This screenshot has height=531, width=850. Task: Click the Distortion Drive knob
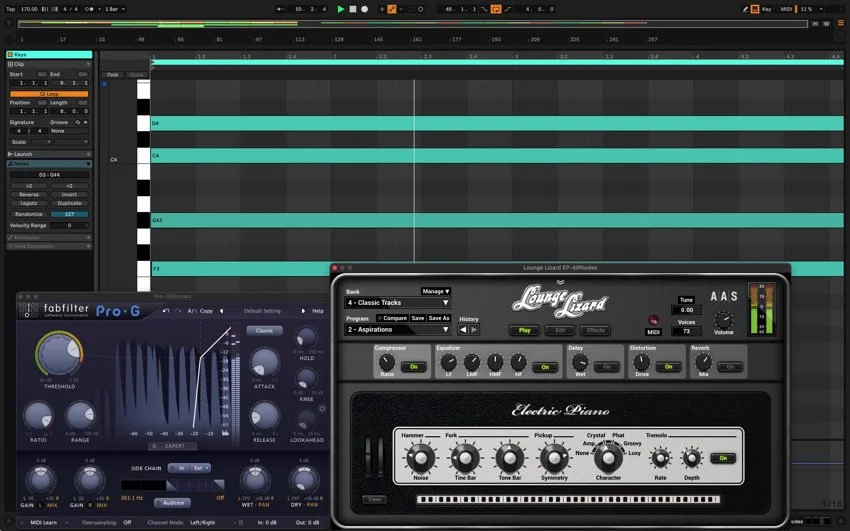tap(642, 362)
